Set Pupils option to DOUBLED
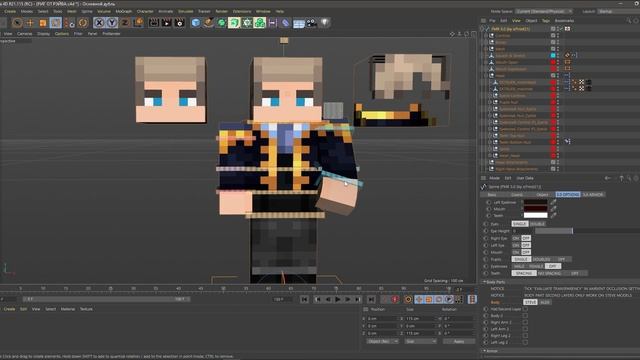 coord(541,259)
